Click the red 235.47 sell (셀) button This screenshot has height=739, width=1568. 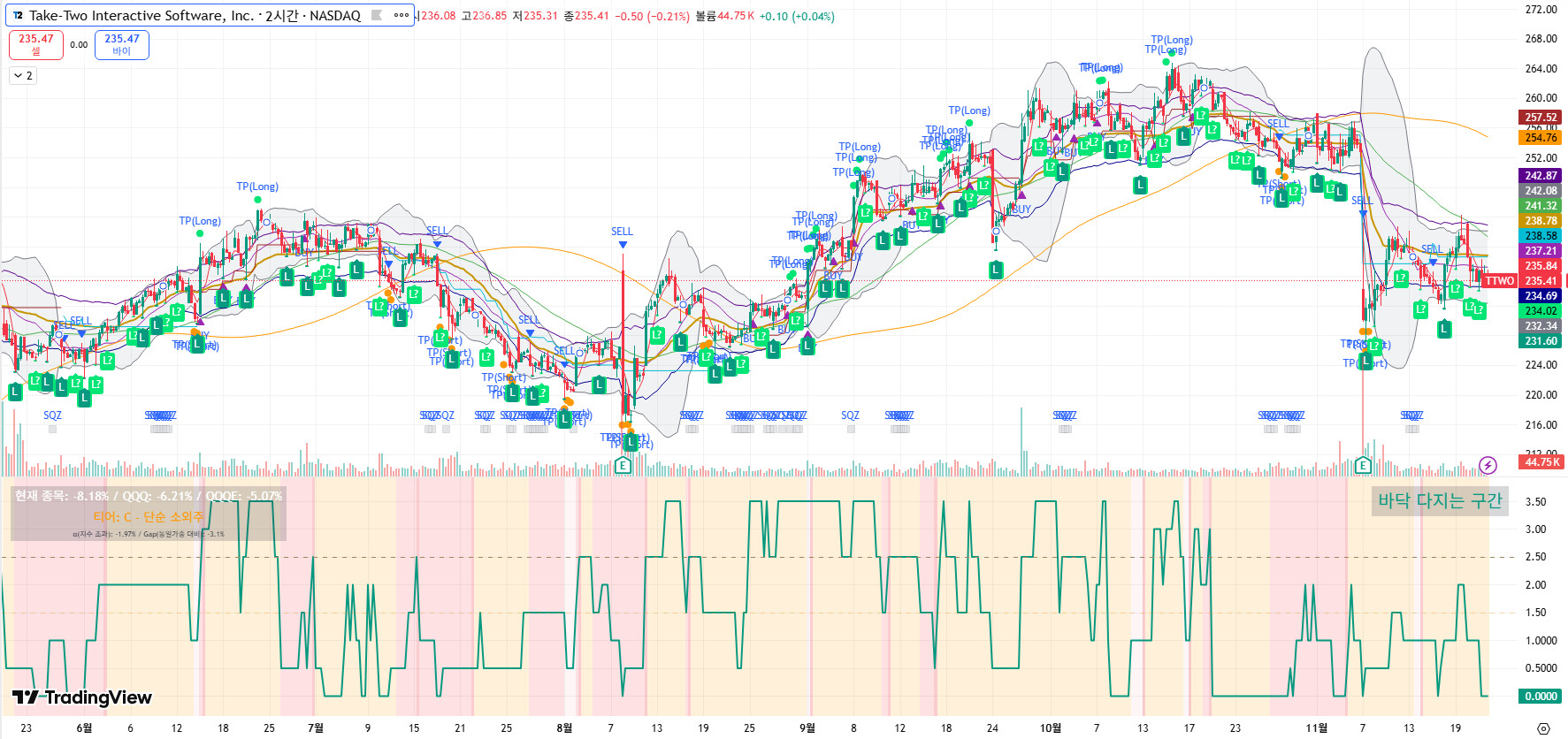(36, 44)
